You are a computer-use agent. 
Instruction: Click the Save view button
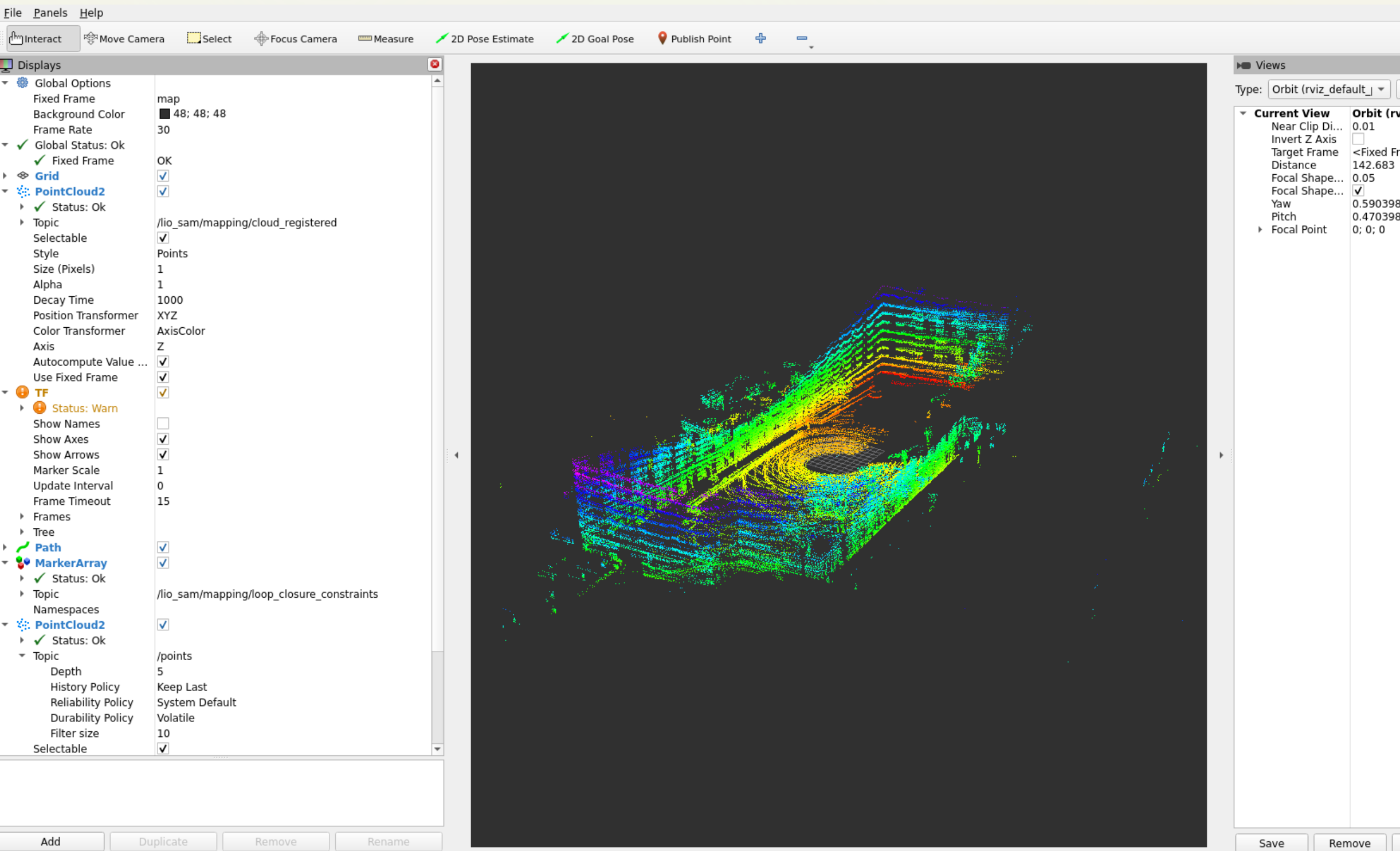[1270, 842]
